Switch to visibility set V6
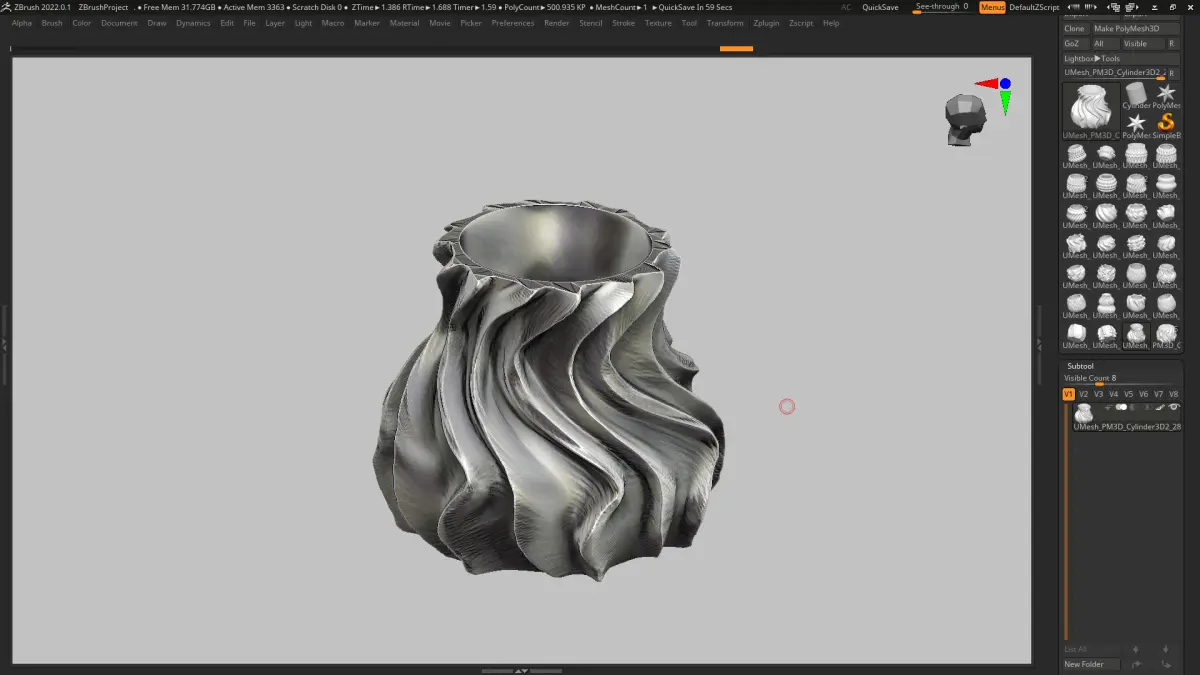The height and width of the screenshot is (675, 1200). point(1143,394)
